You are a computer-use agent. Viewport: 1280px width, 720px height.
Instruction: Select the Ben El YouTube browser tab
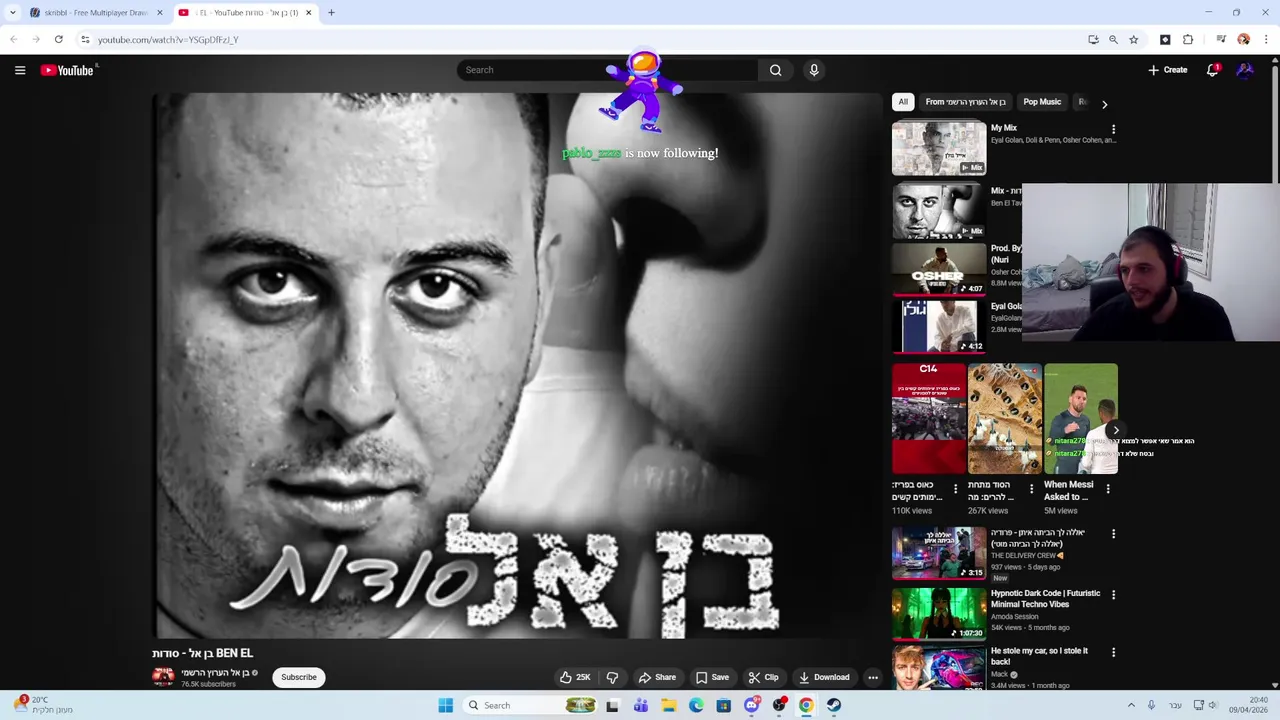click(x=245, y=13)
